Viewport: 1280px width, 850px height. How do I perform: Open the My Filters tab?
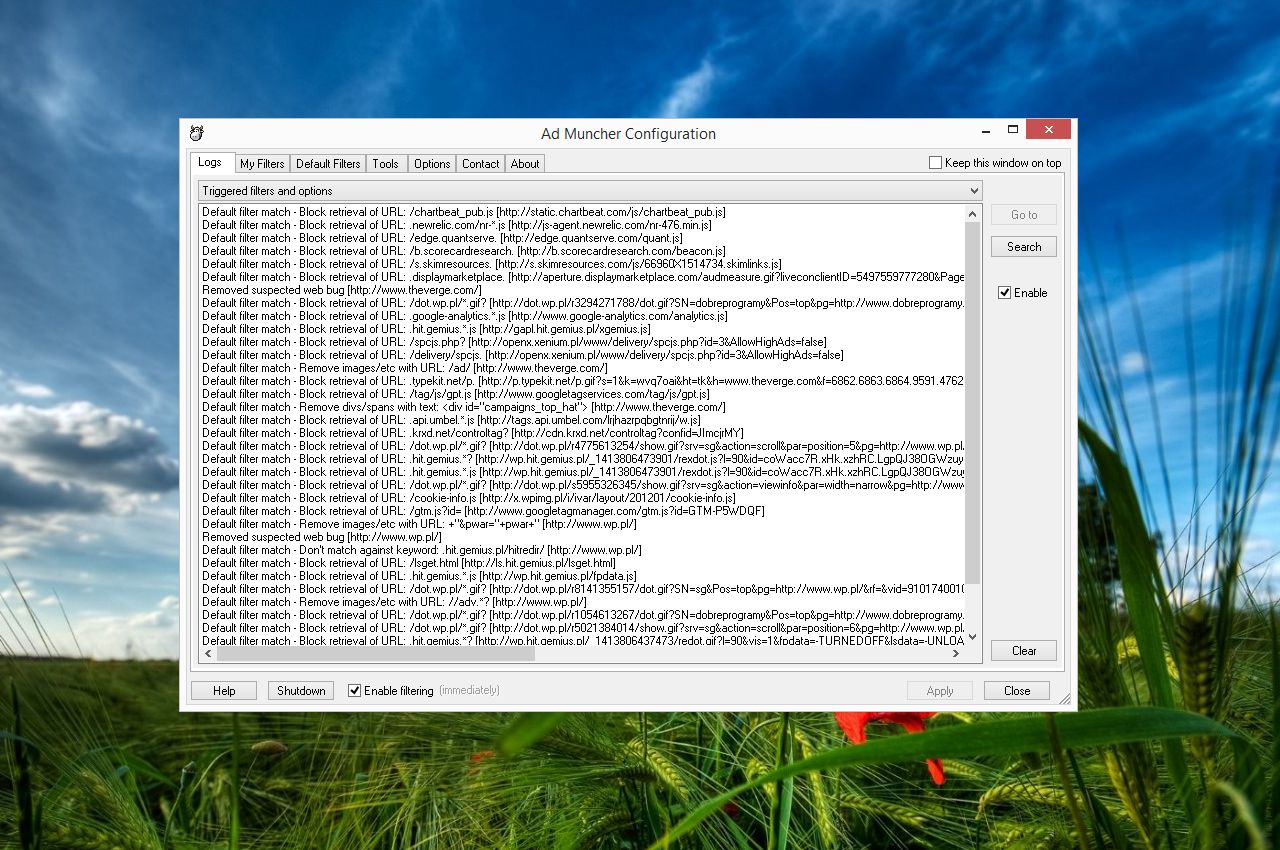coord(262,164)
